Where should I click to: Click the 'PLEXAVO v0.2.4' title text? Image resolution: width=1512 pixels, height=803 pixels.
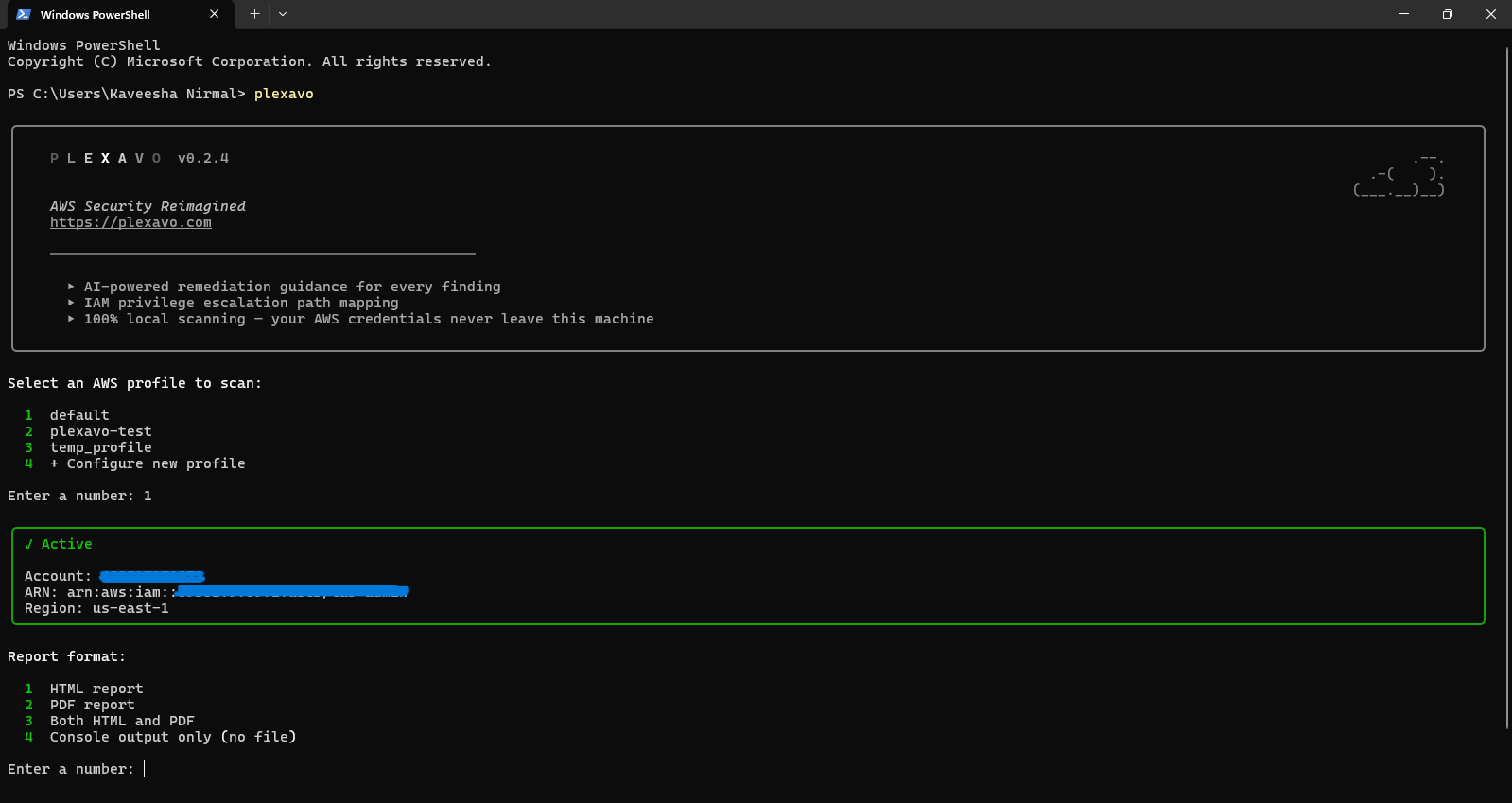tap(139, 158)
